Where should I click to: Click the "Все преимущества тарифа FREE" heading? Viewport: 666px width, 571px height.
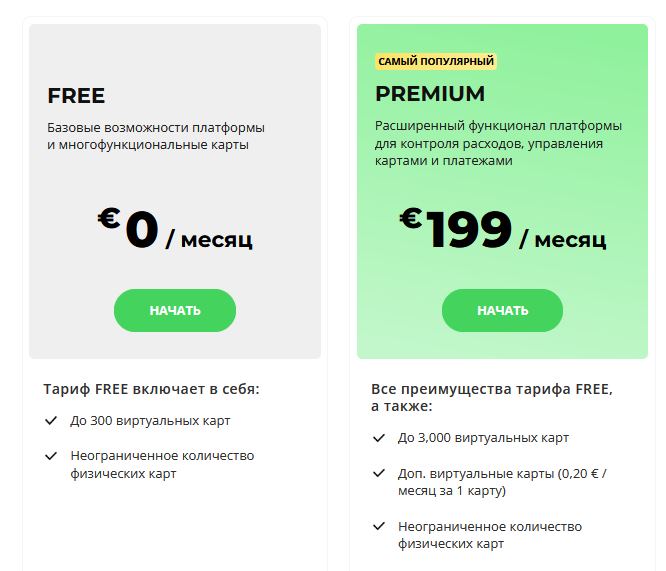click(491, 397)
